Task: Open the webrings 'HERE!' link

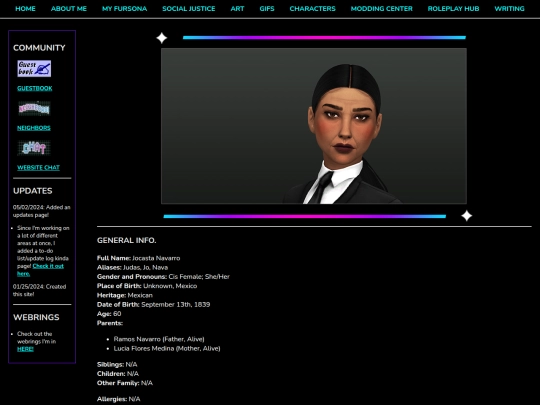Action: (x=25, y=349)
